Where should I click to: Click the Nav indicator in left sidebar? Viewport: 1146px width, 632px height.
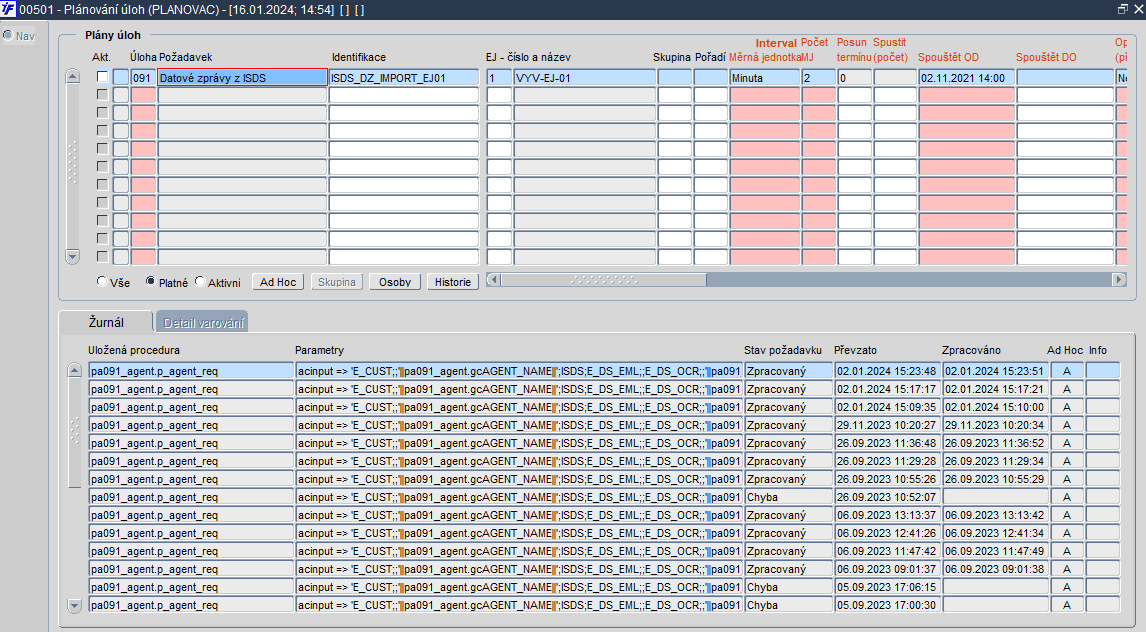(19, 36)
